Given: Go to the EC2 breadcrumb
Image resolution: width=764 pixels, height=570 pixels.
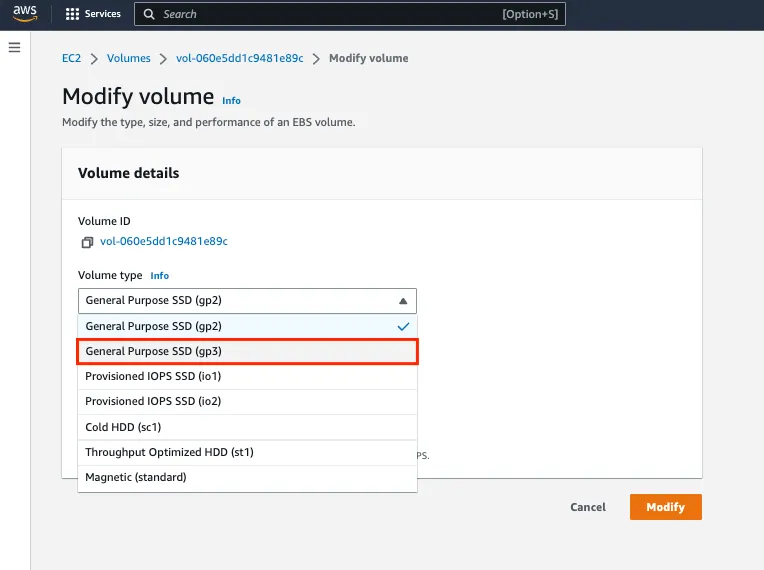Looking at the screenshot, I should (71, 58).
